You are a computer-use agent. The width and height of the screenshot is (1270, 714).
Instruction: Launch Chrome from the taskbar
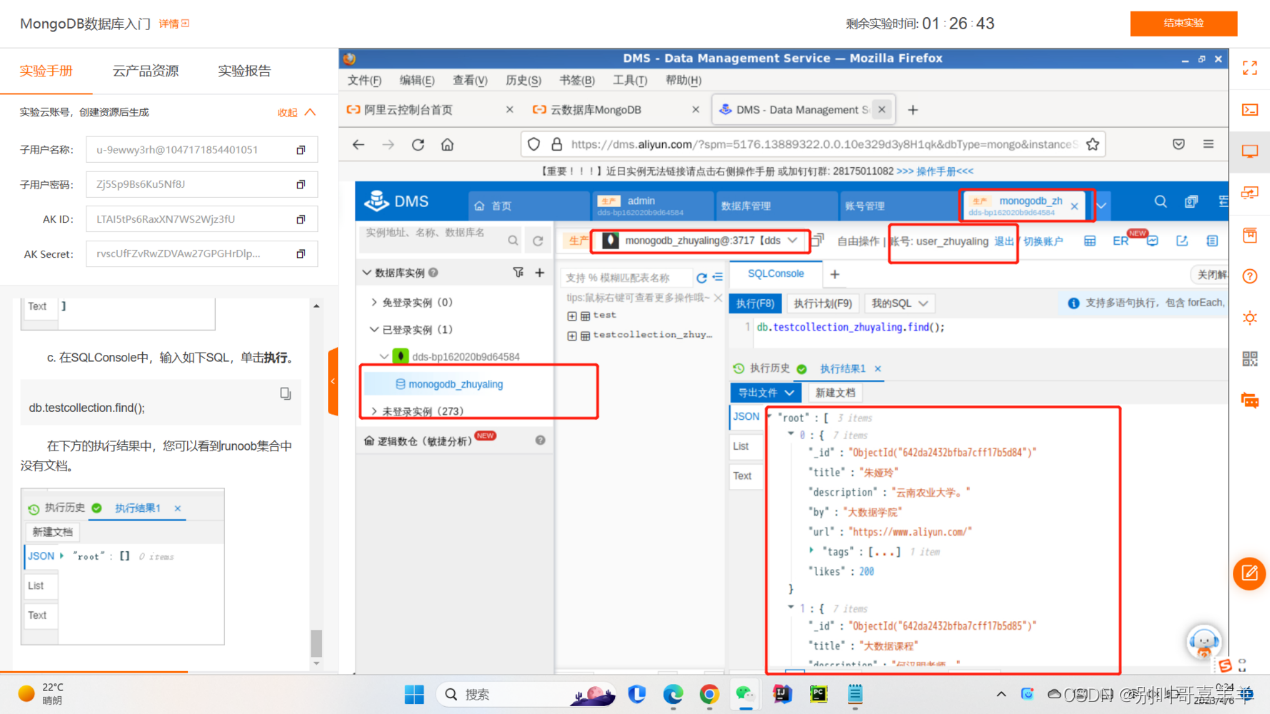[709, 693]
